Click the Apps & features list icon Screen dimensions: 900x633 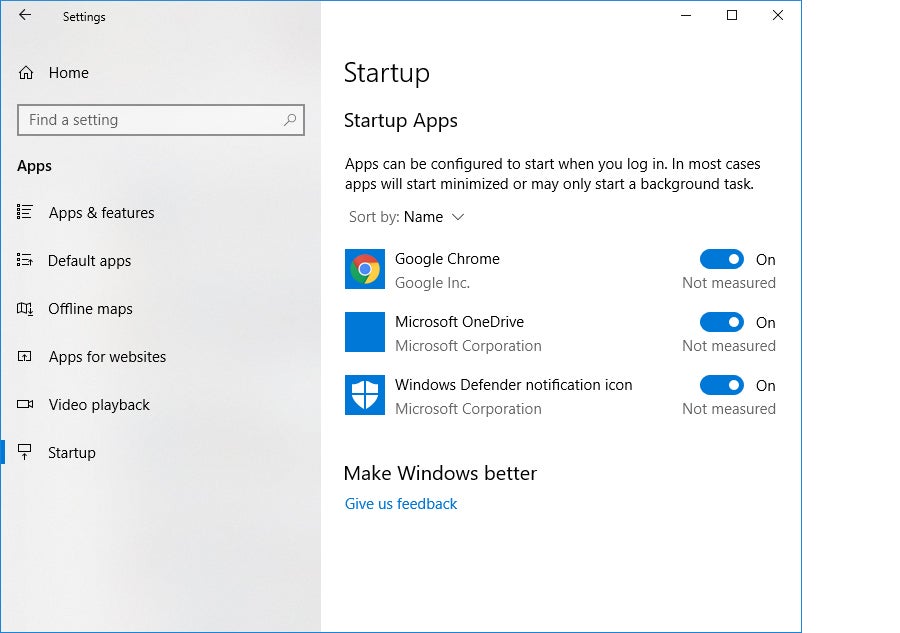pyautogui.click(x=25, y=212)
